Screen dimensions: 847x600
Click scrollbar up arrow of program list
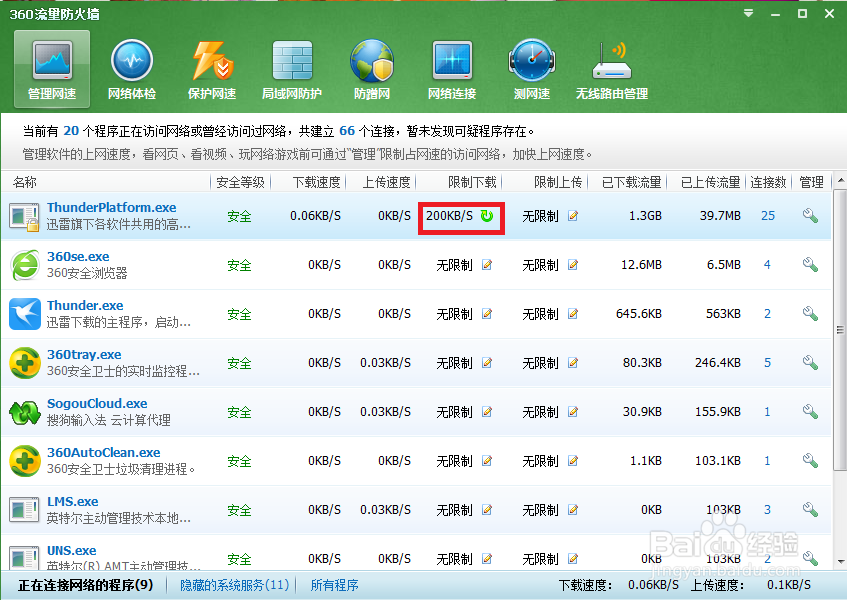pos(840,180)
